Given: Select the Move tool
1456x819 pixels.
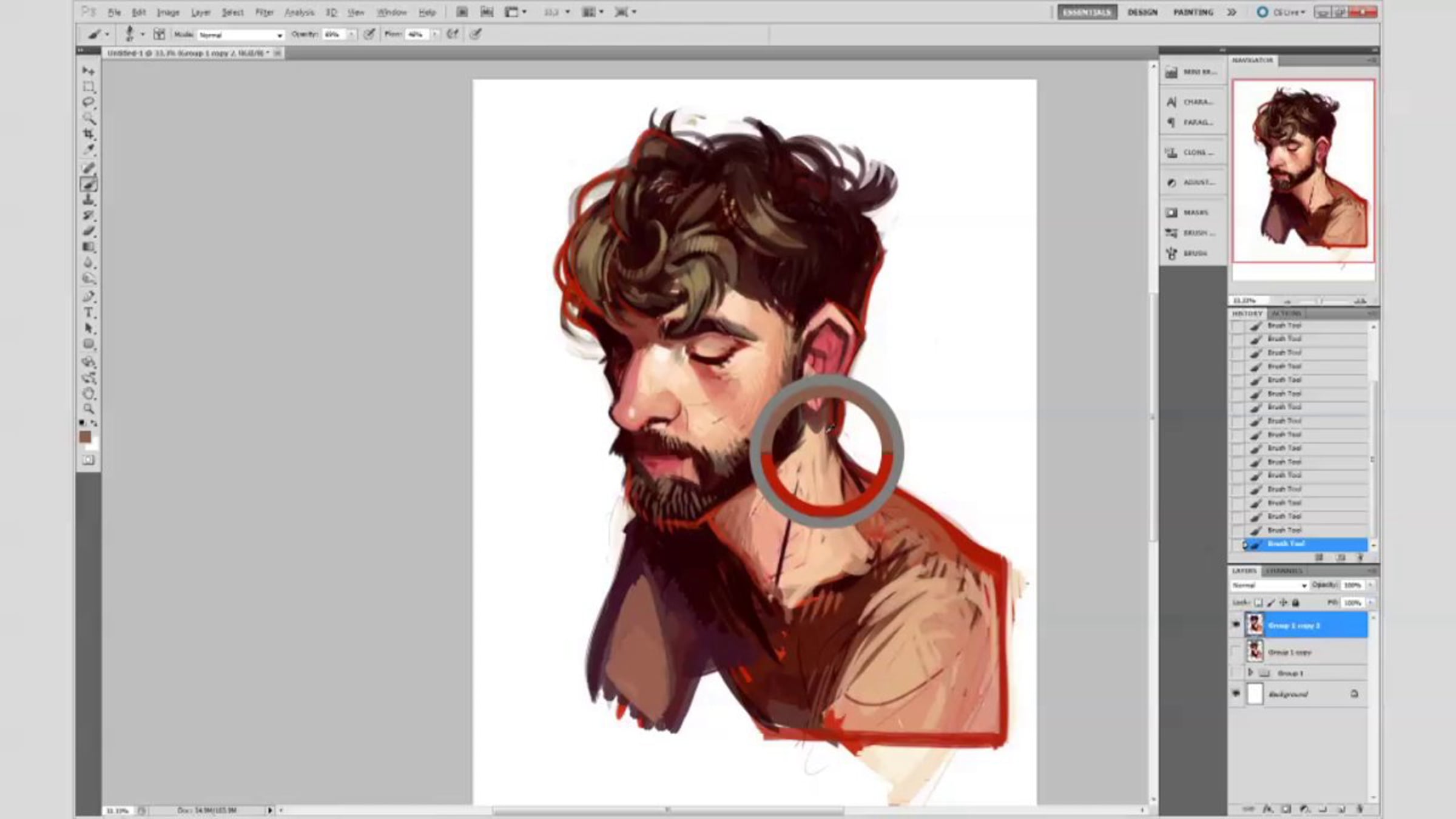Looking at the screenshot, I should click(89, 71).
